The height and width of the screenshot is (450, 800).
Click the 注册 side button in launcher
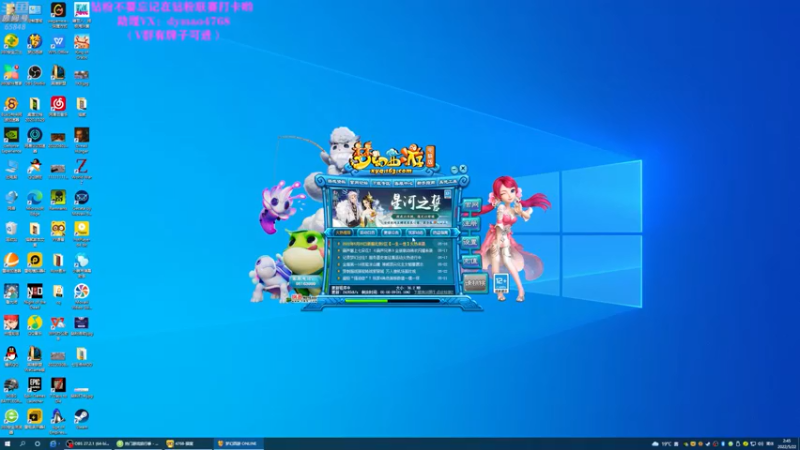470,223
